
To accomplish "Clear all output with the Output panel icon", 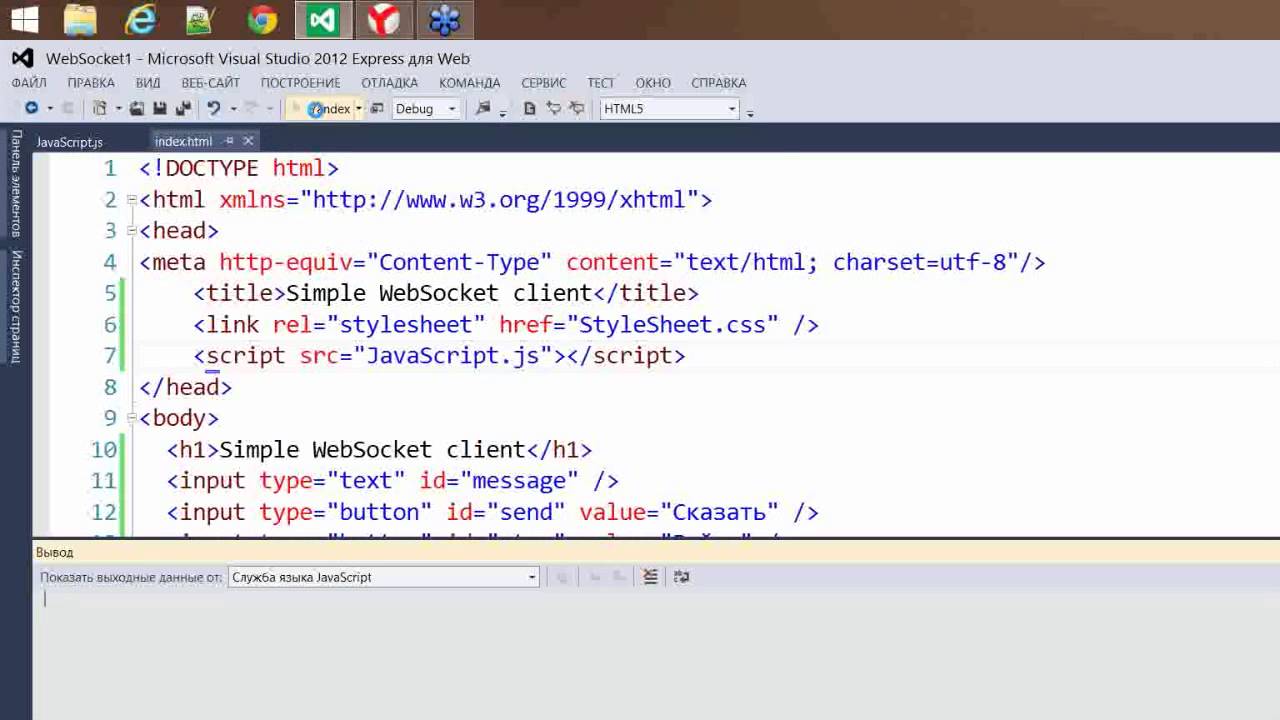I will tap(650, 577).
